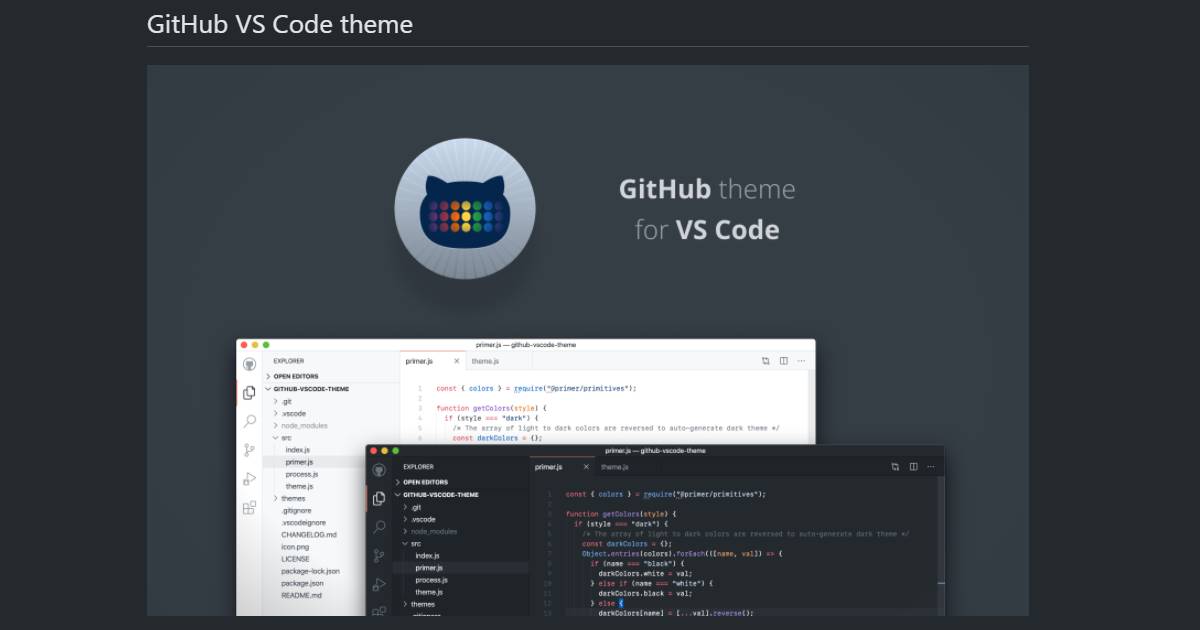
Task: Open package-lock.json in light window explorer
Action: [x=310, y=571]
